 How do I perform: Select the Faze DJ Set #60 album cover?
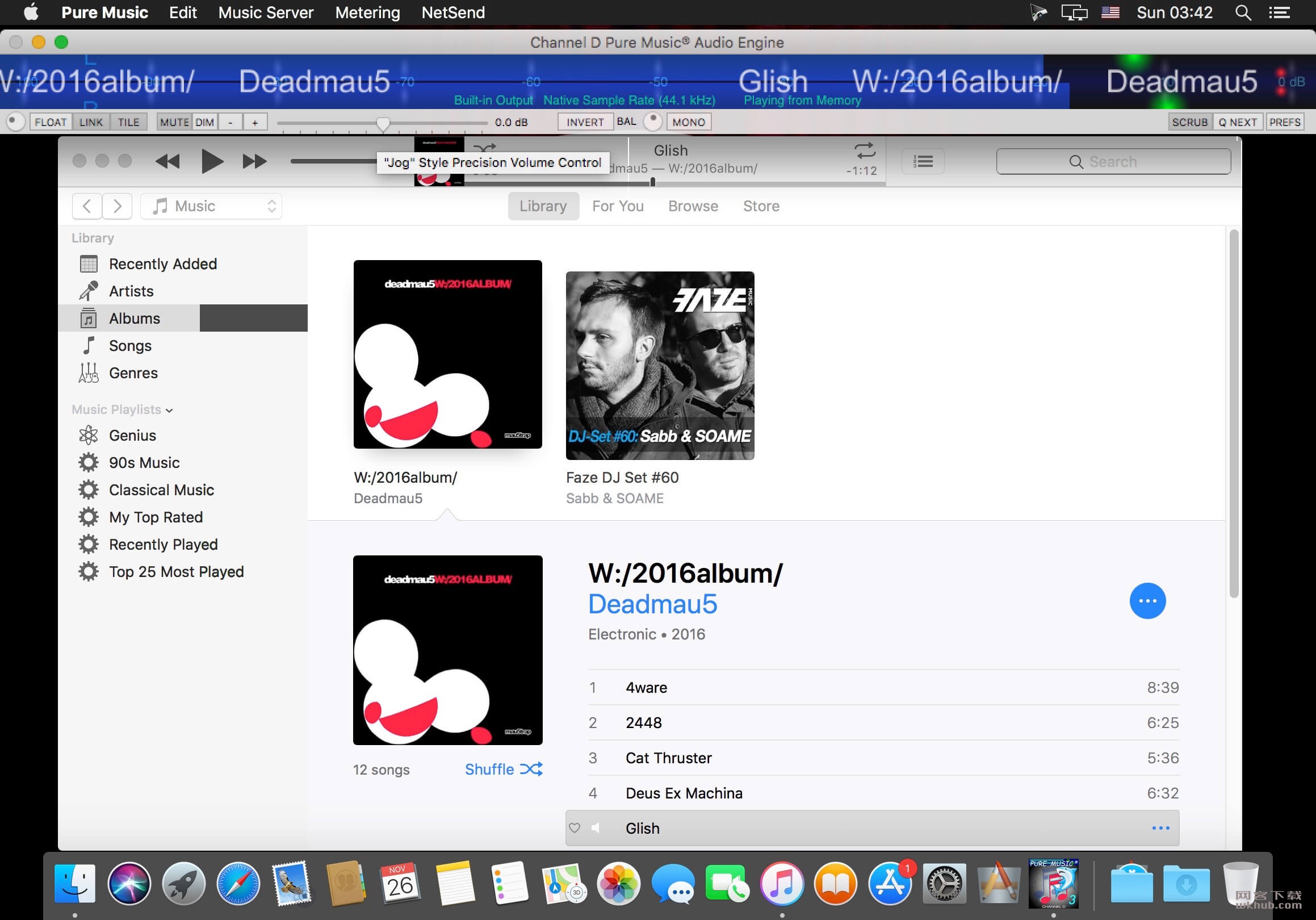pos(660,366)
